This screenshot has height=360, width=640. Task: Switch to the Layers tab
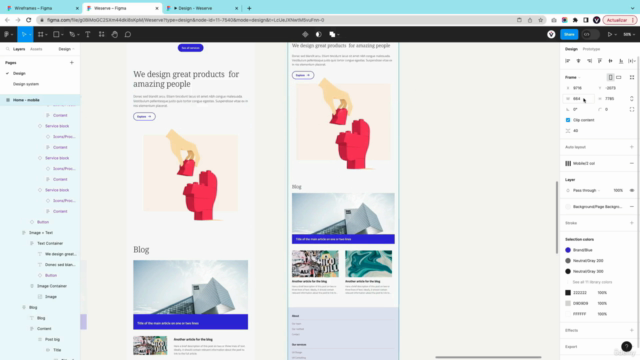coord(19,49)
